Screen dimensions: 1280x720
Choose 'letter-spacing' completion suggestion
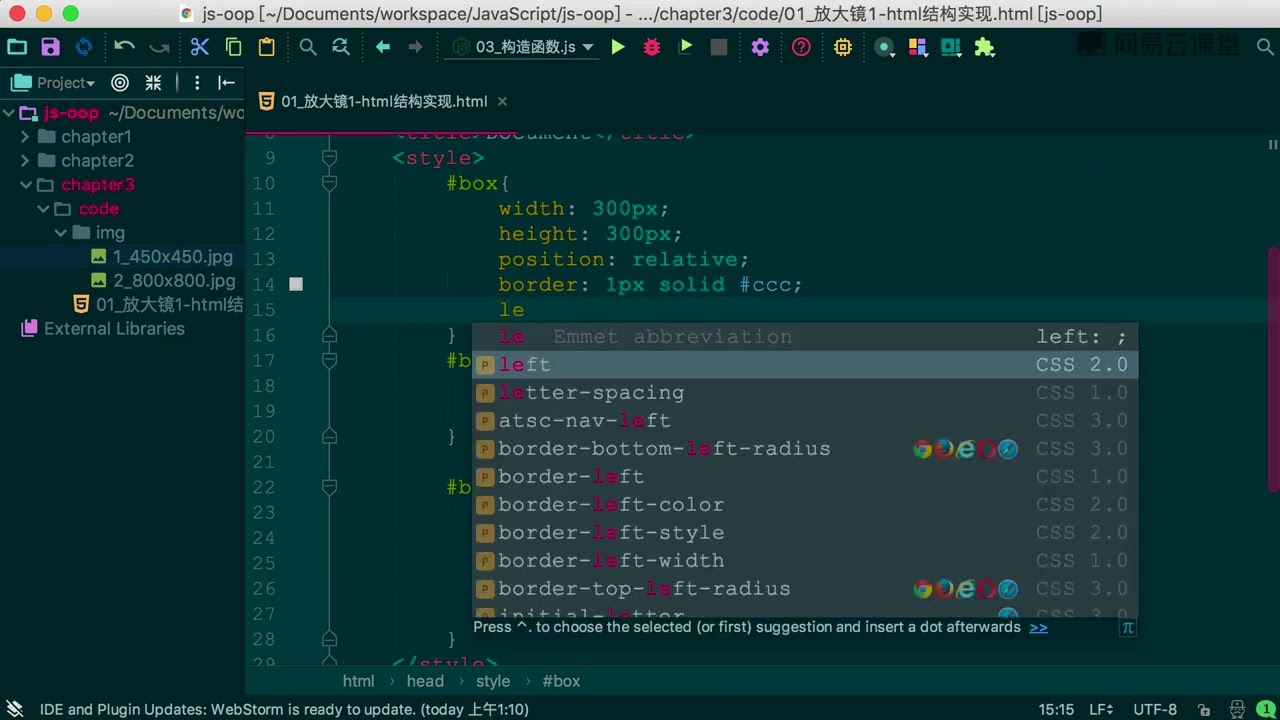tap(805, 393)
